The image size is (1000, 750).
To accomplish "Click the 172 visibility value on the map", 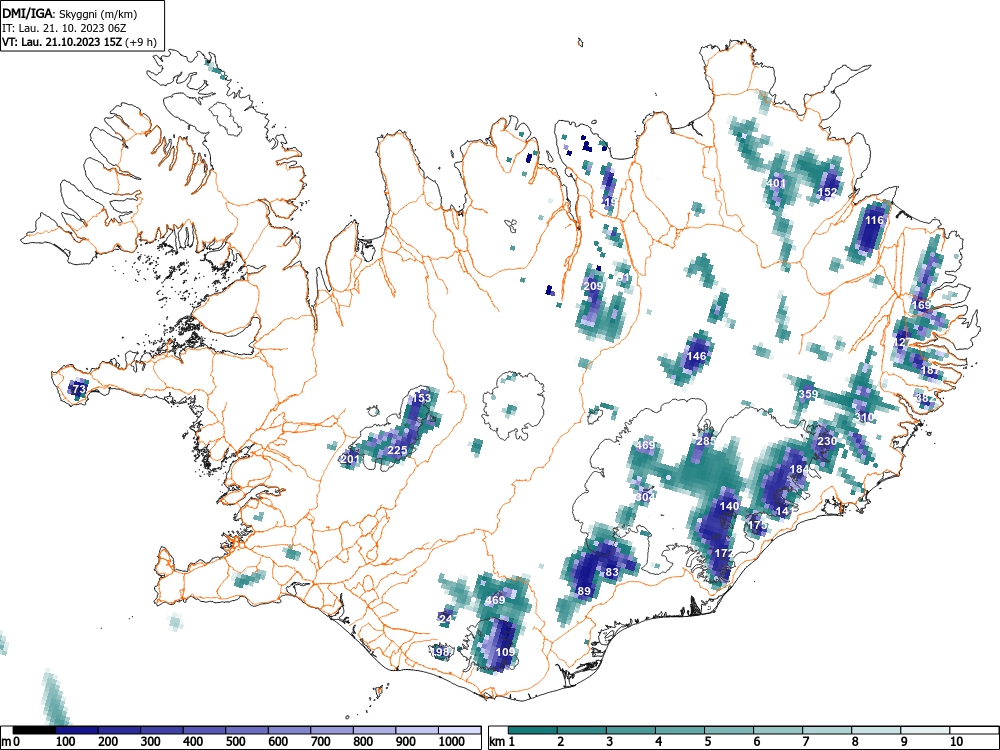I will pos(724,553).
